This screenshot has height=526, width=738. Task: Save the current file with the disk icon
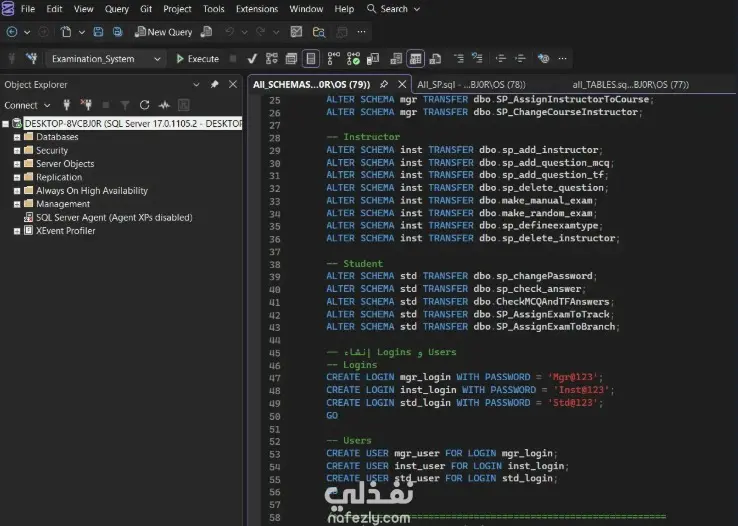tap(98, 32)
